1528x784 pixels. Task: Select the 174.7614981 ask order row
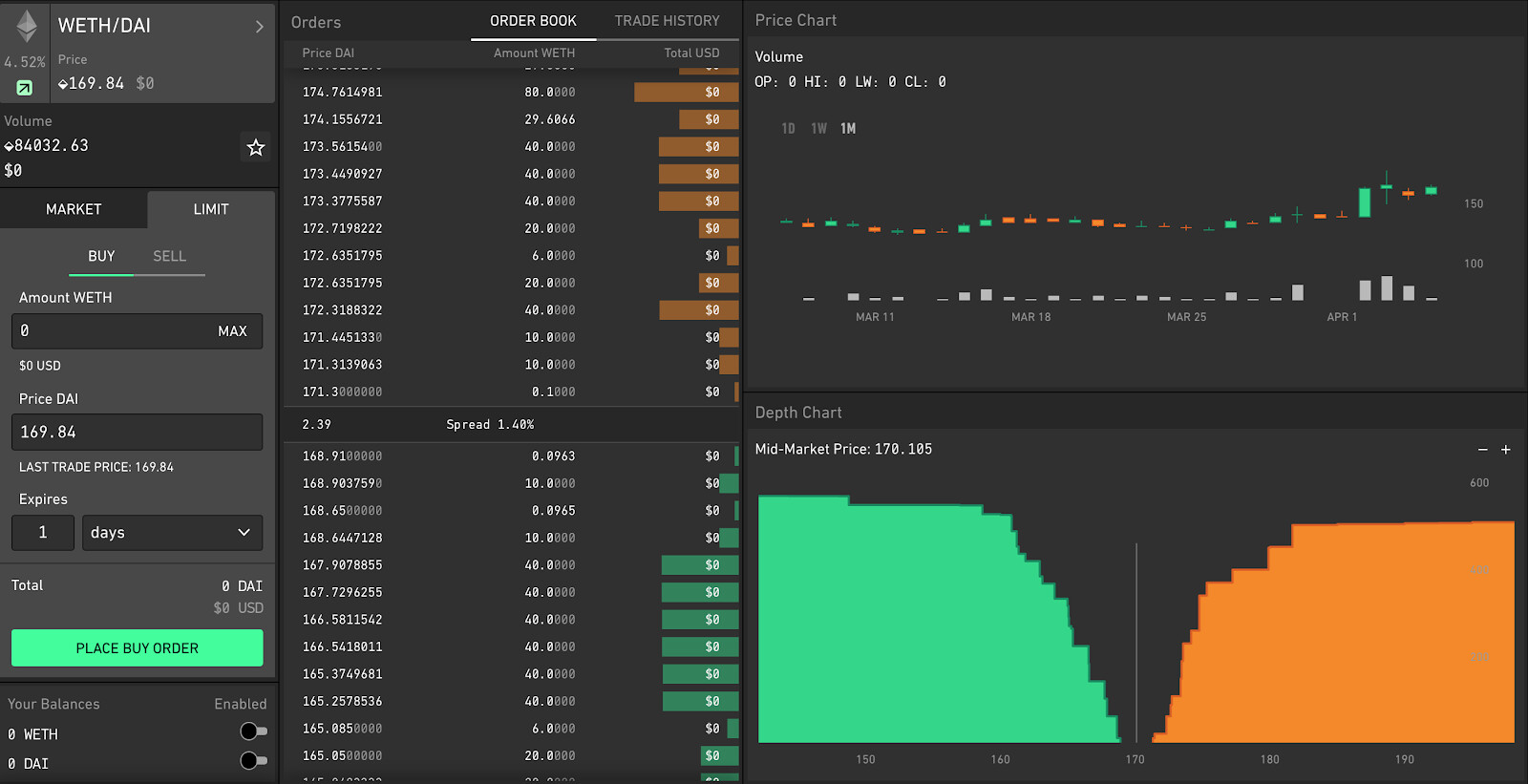(x=512, y=93)
